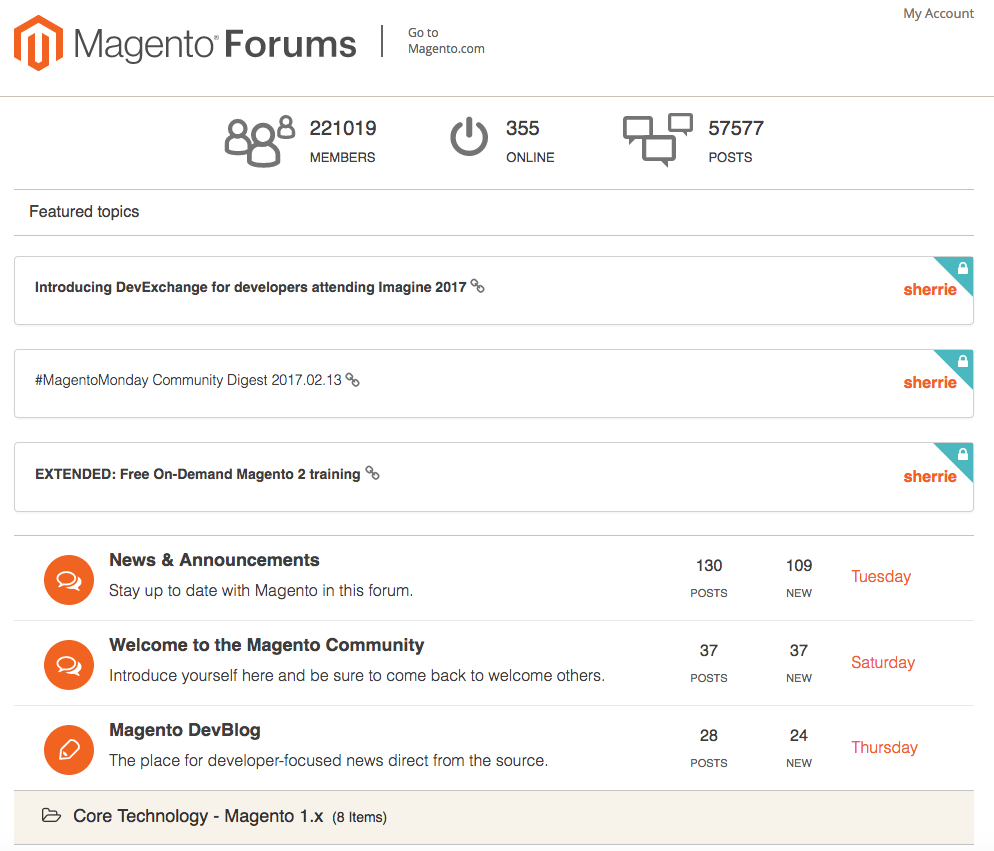Click 109 new count for News & Announcements
The image size is (994, 851).
click(x=799, y=566)
